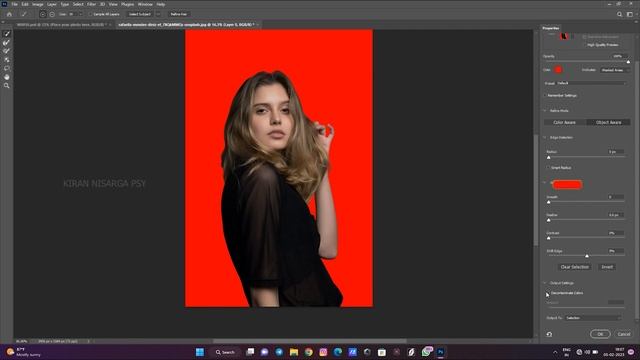Click the Radius value field

click(616, 152)
